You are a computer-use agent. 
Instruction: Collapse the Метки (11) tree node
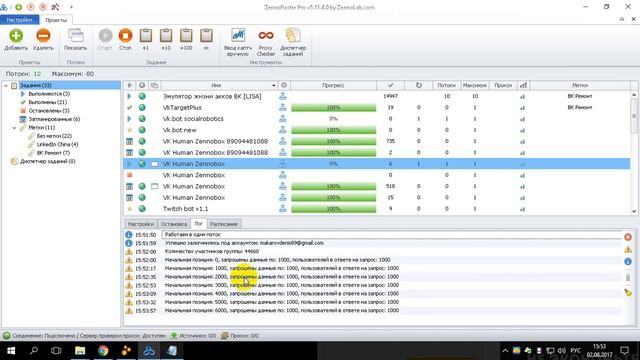click(x=14, y=128)
